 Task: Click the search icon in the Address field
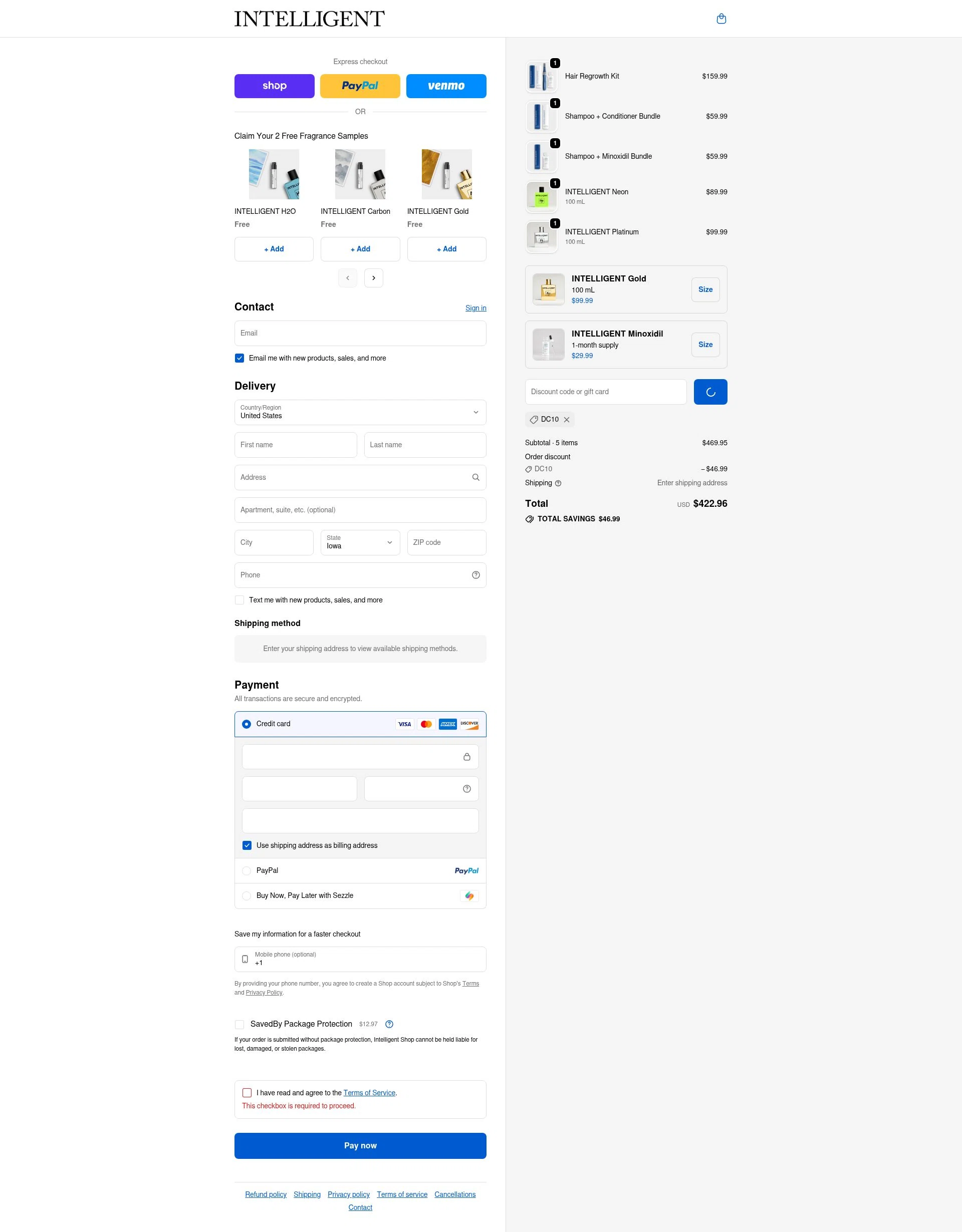(475, 477)
